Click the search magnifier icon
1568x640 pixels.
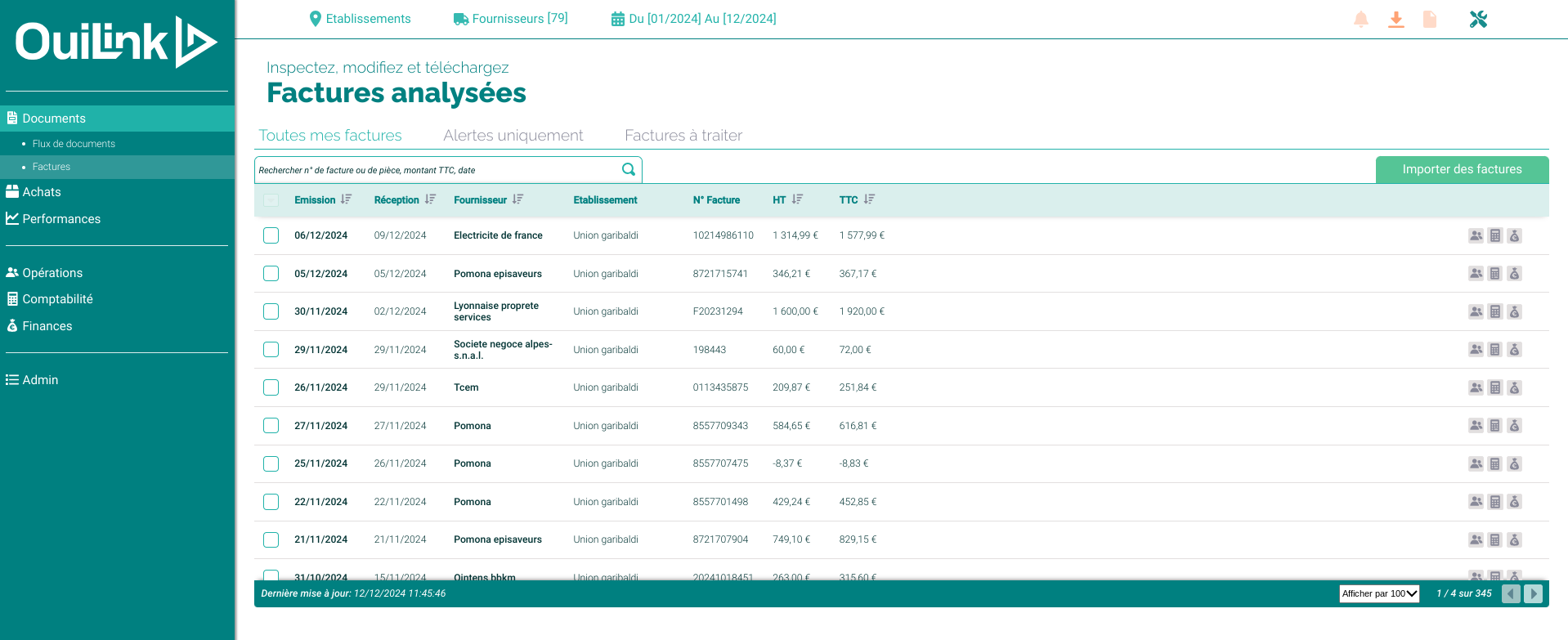tap(628, 169)
